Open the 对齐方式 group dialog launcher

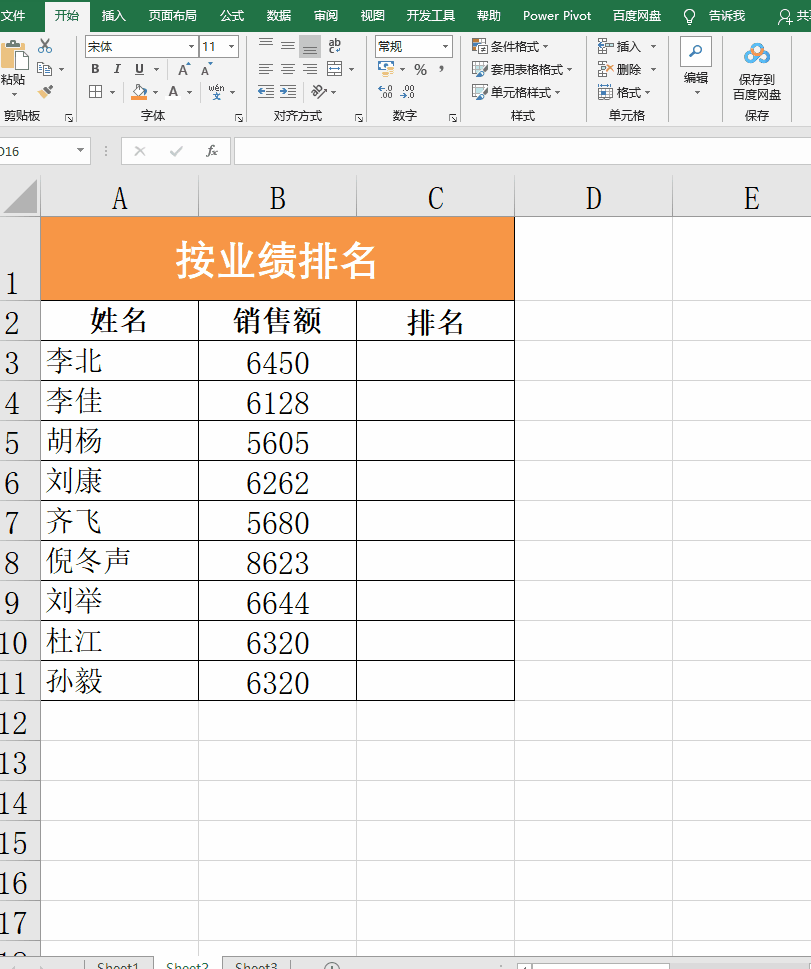tap(359, 117)
